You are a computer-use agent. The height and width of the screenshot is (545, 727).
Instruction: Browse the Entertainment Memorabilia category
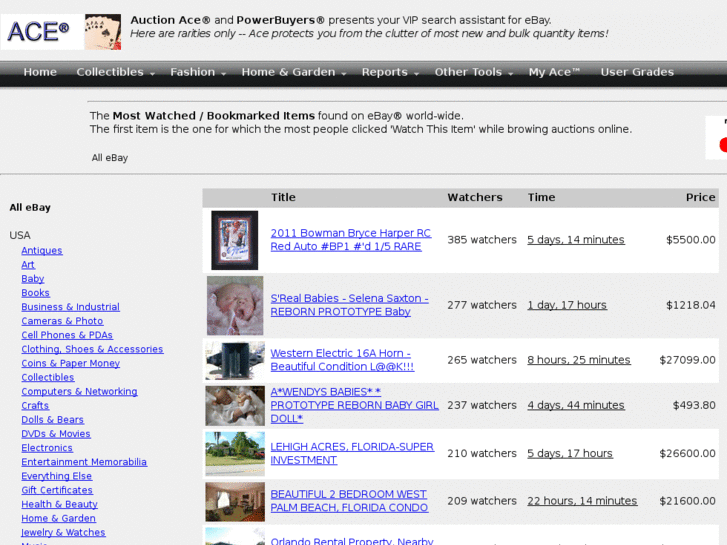(x=84, y=462)
